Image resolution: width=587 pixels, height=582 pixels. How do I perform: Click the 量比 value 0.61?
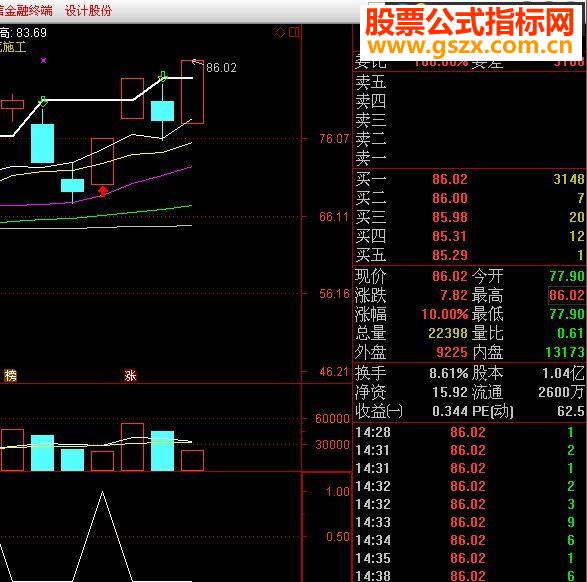point(571,333)
